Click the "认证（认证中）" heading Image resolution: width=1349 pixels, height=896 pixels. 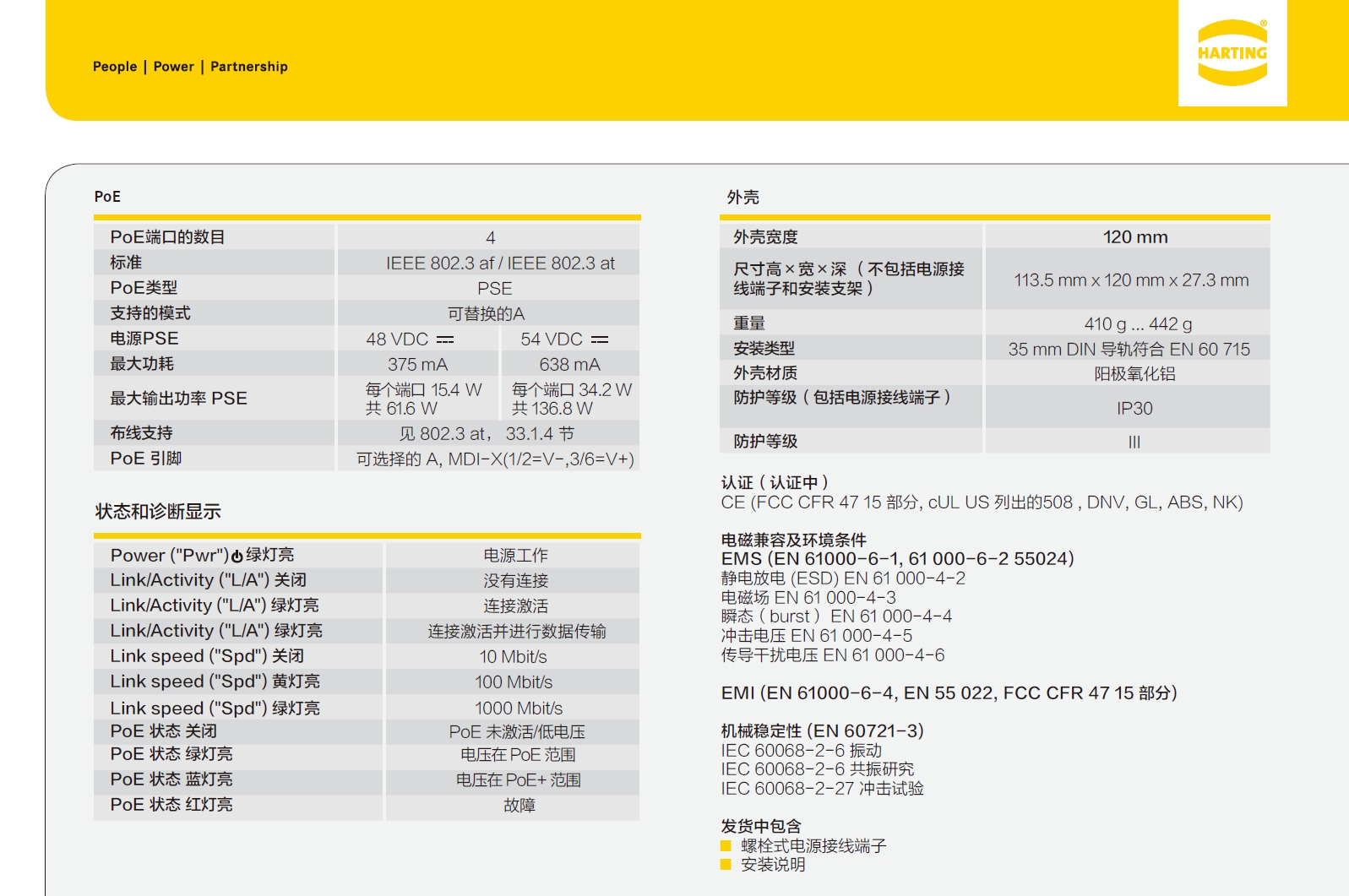pyautogui.click(x=775, y=482)
